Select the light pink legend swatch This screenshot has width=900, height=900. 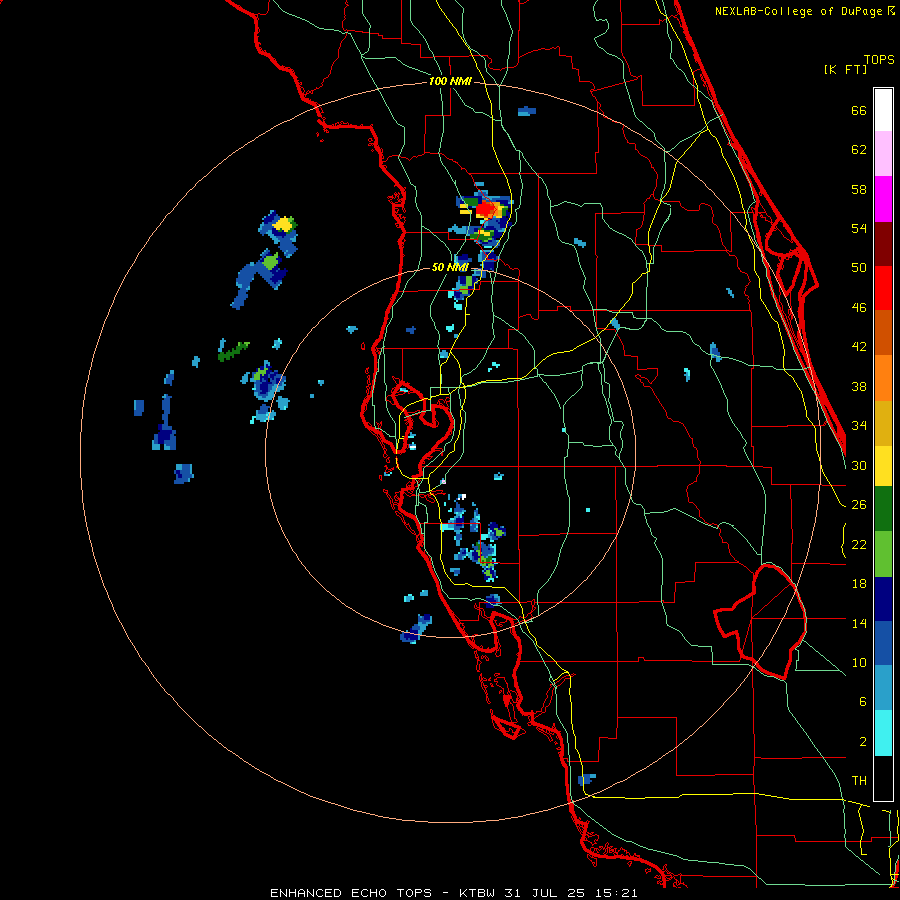click(x=883, y=153)
